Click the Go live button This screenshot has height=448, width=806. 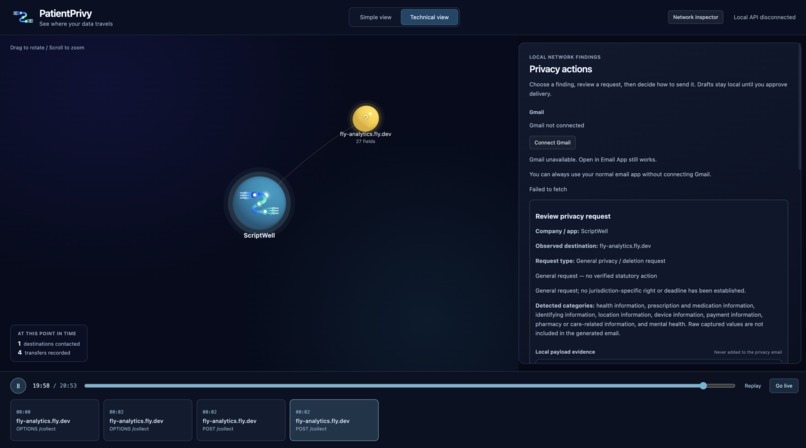coord(783,386)
